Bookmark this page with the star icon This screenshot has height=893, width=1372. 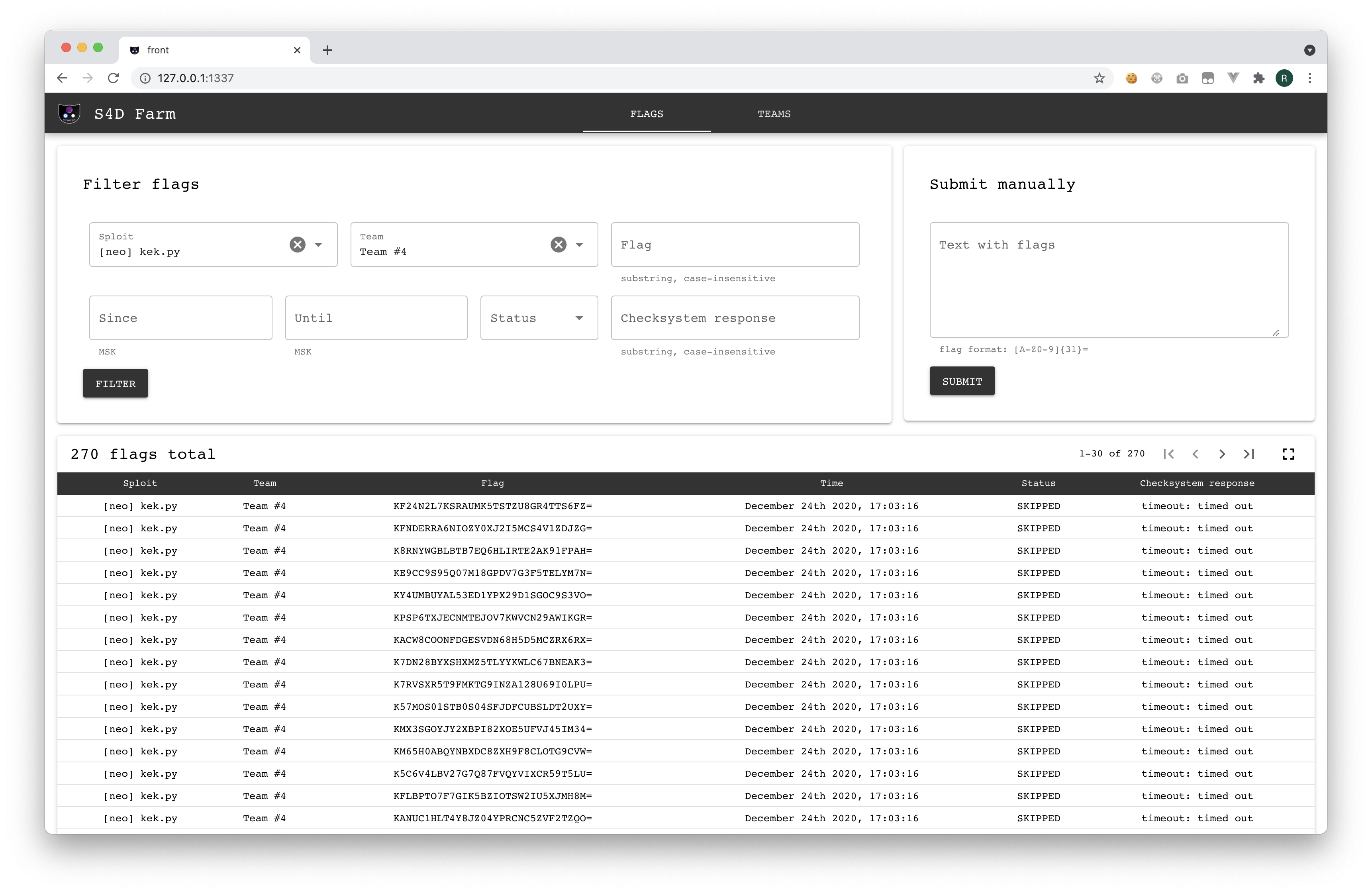pyautogui.click(x=1100, y=78)
